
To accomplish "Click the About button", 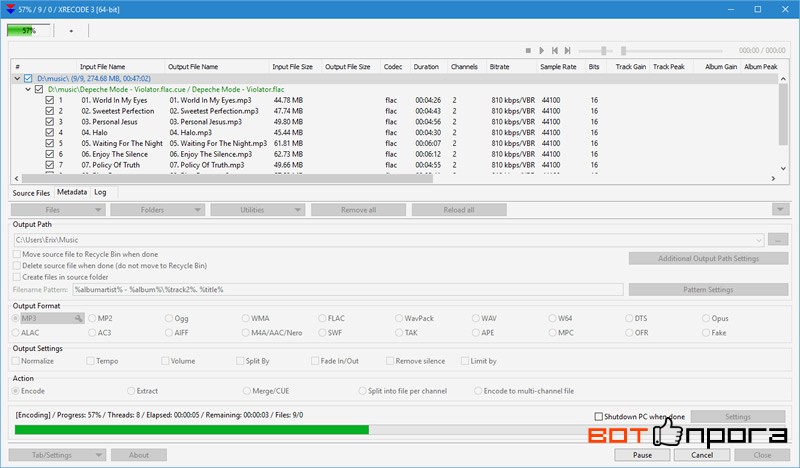I will pos(139,455).
